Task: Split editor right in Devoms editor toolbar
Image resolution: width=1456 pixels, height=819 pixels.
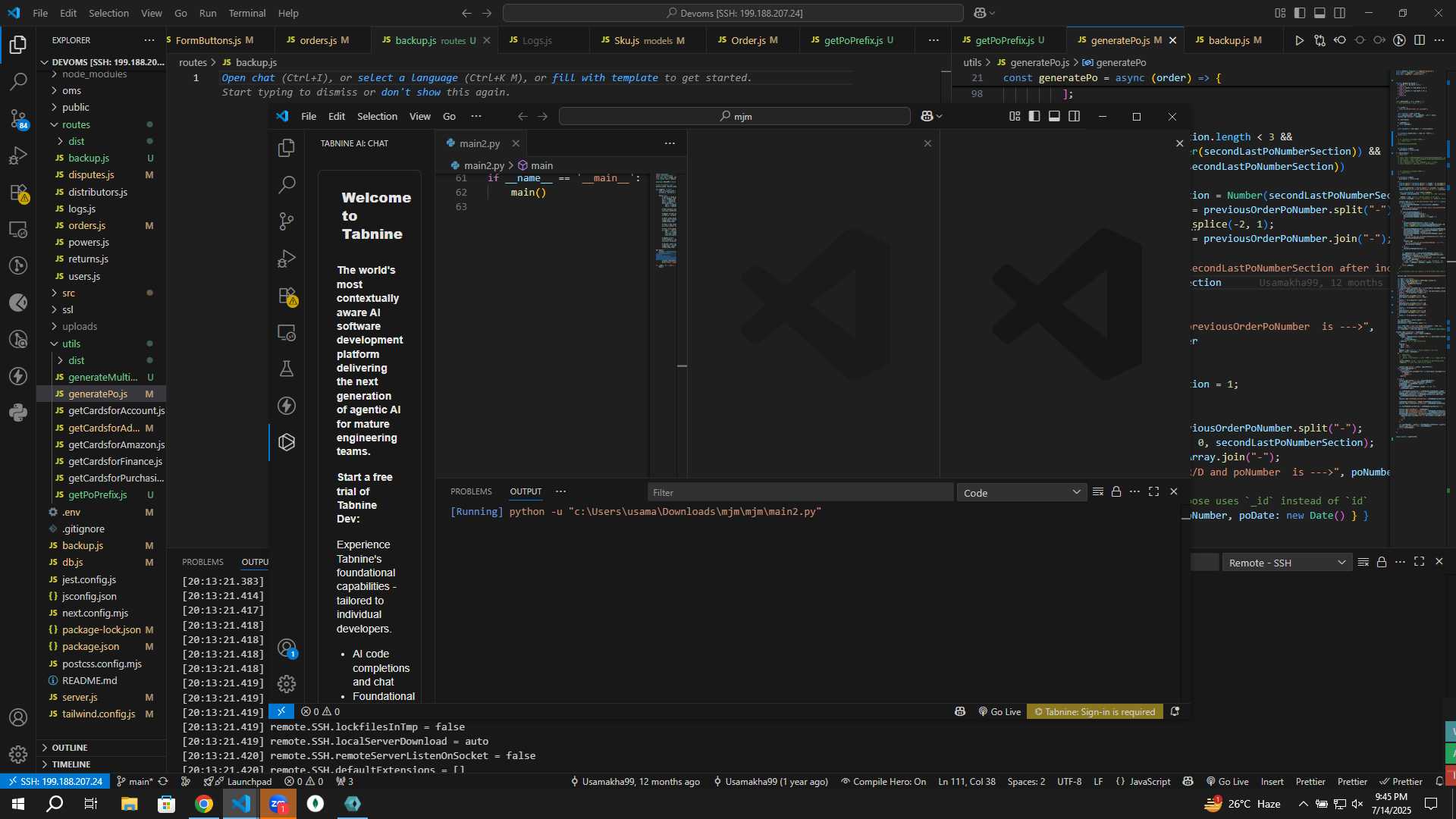Action: click(1420, 40)
